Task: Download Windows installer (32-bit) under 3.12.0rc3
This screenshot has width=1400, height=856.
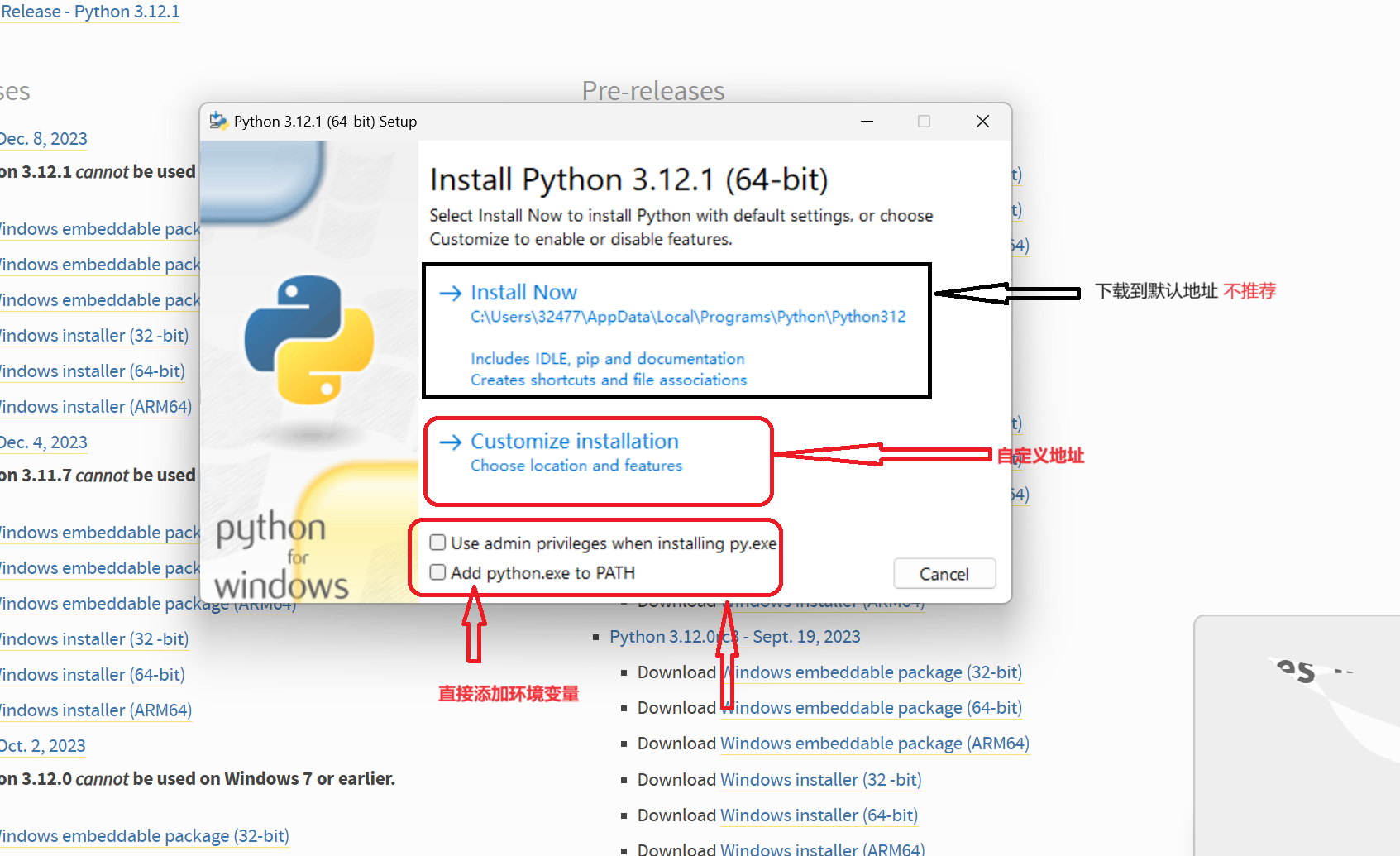Action: click(x=821, y=780)
